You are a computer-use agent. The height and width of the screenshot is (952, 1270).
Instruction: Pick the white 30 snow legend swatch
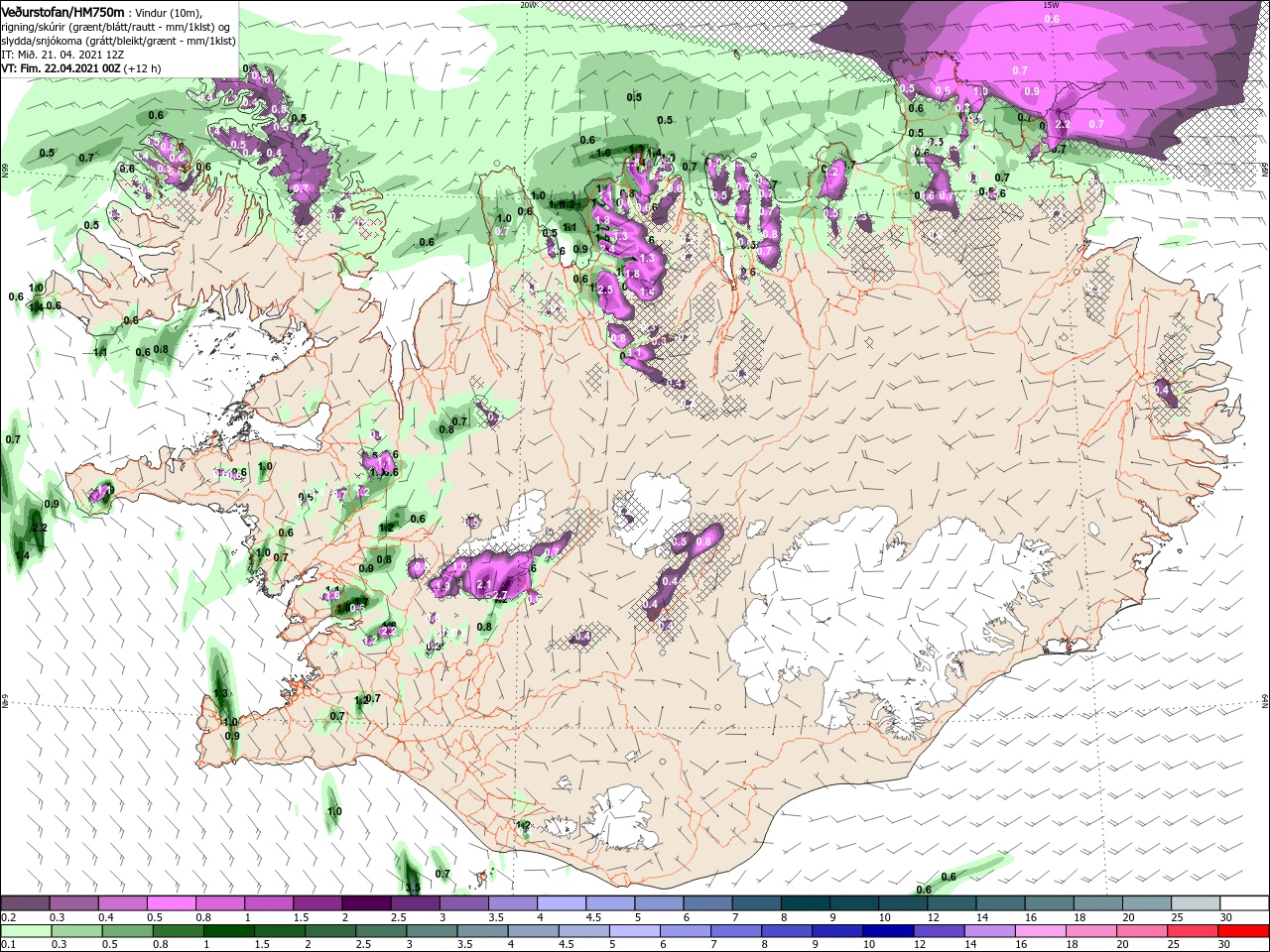[x=1245, y=903]
